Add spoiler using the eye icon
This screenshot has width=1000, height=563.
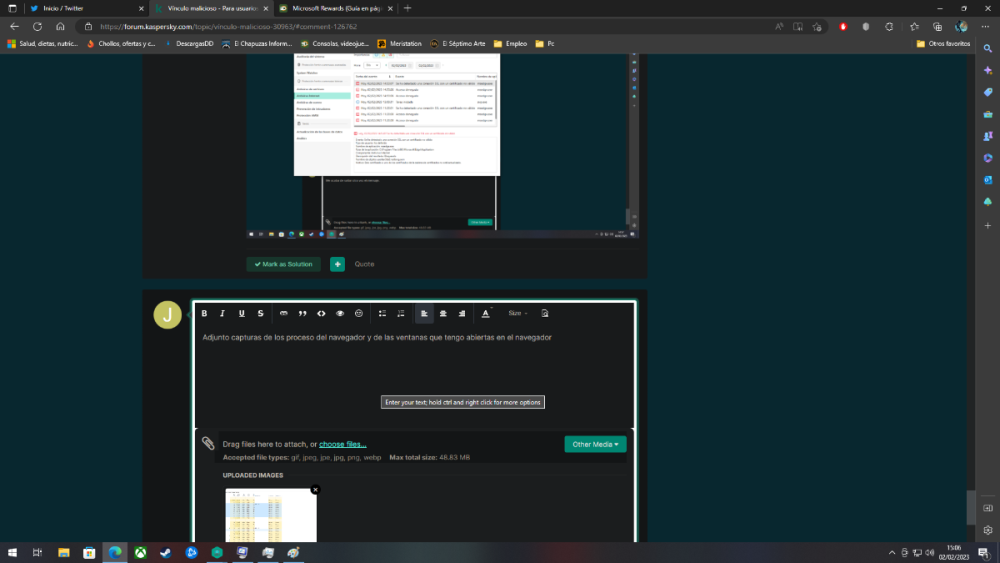coord(340,313)
